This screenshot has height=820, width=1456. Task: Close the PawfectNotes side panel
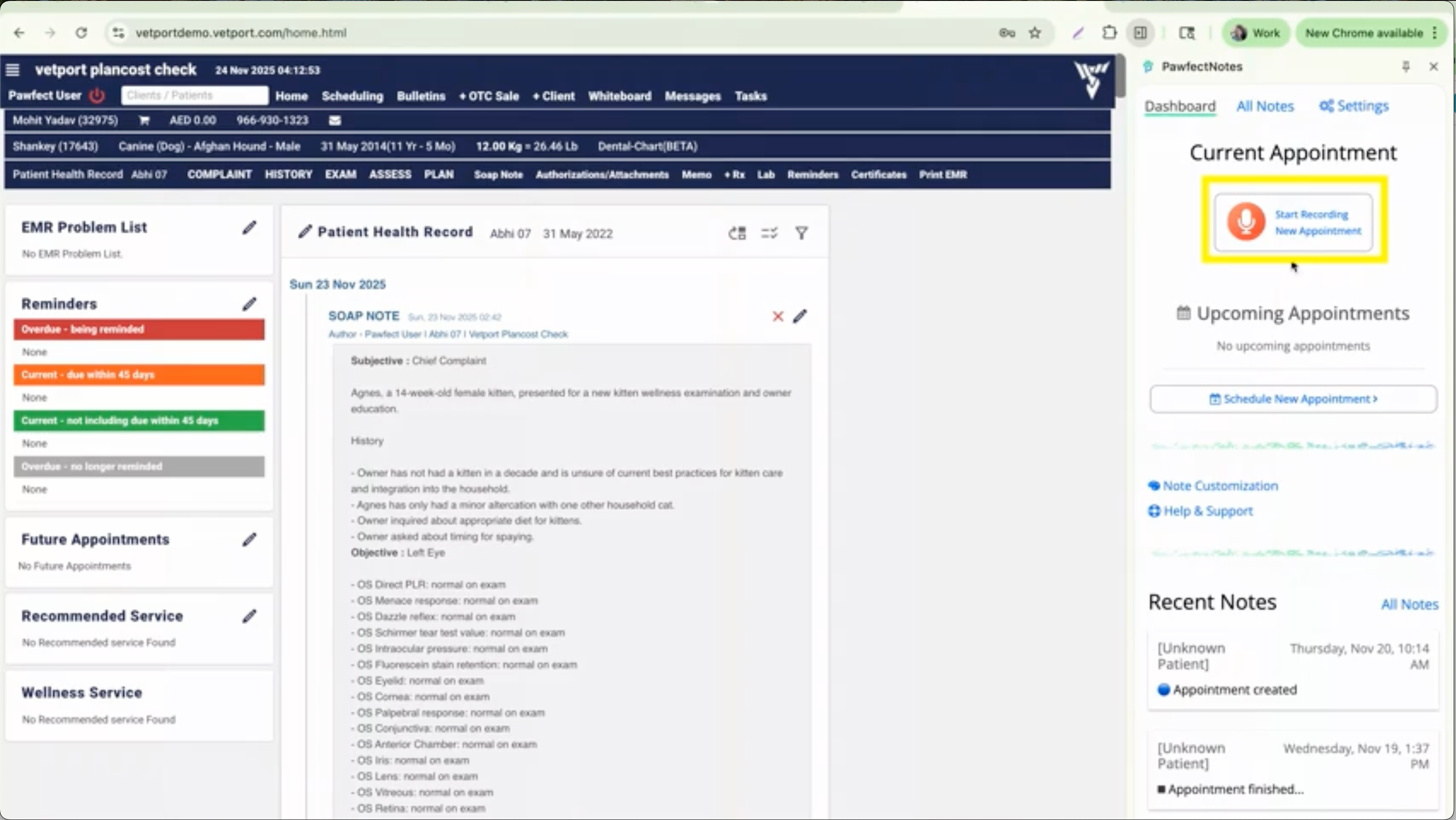1433,67
